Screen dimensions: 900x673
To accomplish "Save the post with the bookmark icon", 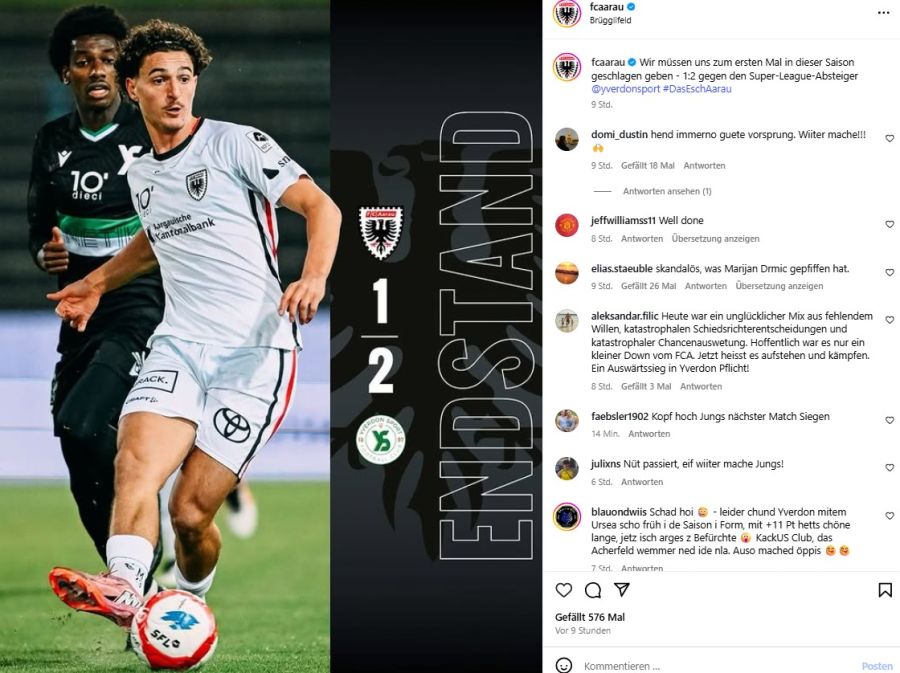I will [x=885, y=590].
